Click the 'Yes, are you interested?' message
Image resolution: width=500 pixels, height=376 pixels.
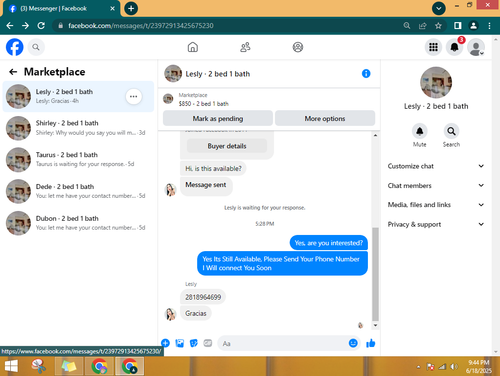tap(329, 243)
